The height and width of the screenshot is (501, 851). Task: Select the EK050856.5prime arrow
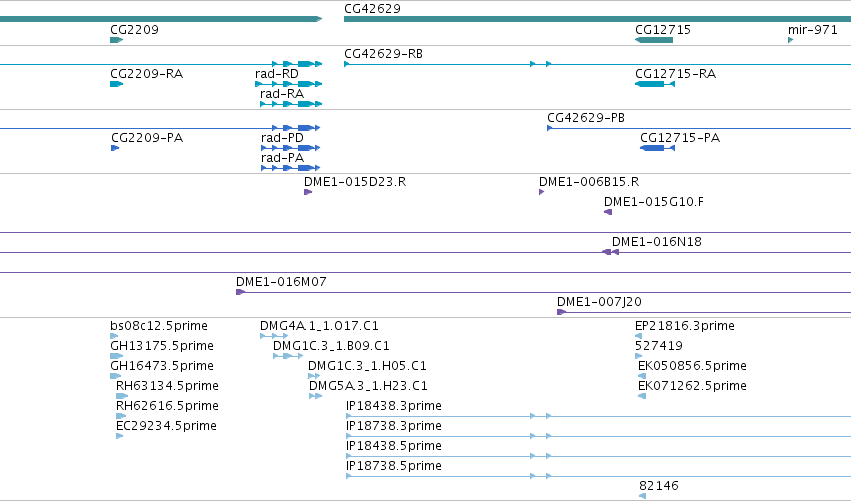click(x=642, y=376)
